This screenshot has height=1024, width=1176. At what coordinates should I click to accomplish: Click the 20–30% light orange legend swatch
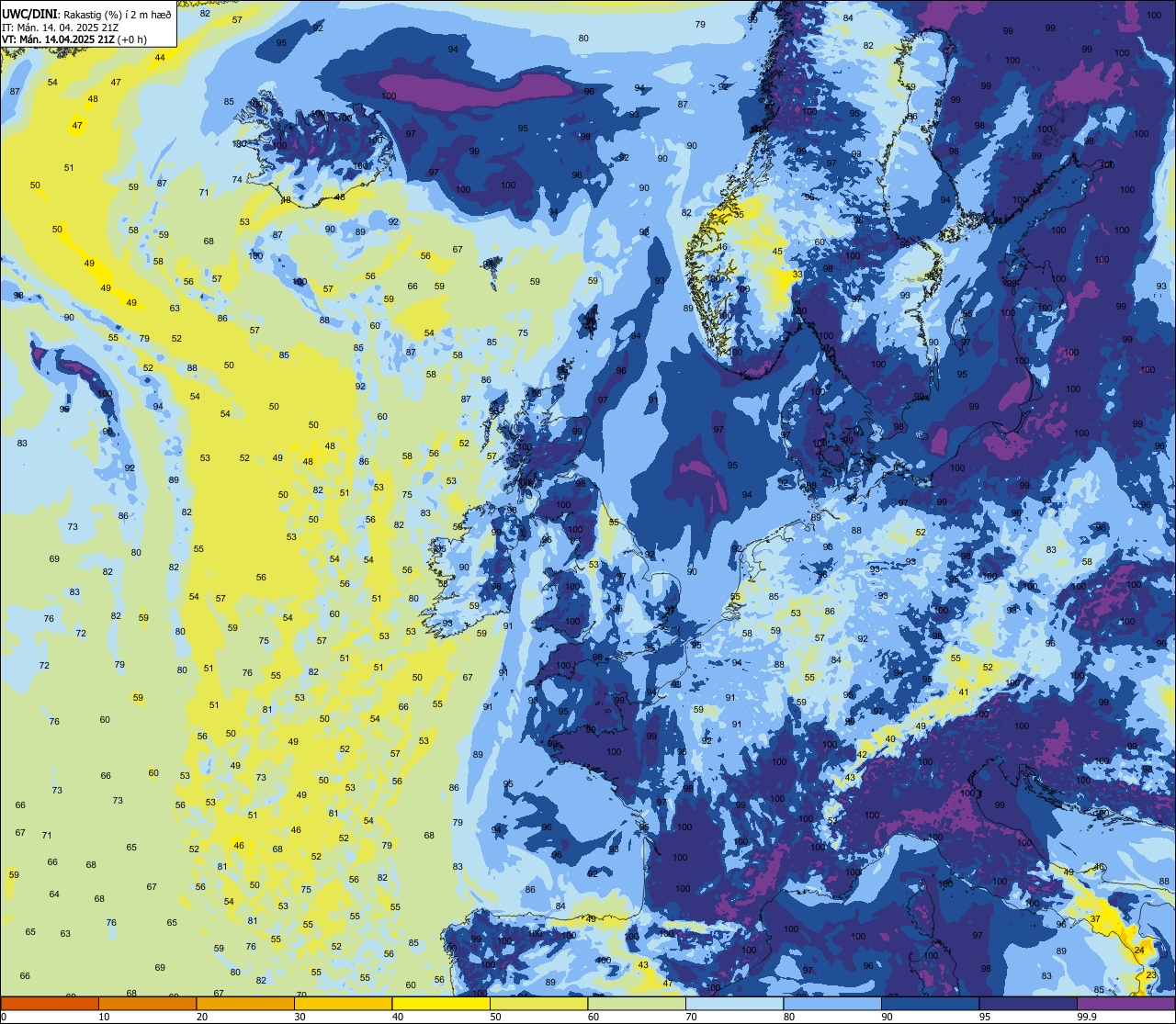pyautogui.click(x=245, y=1003)
